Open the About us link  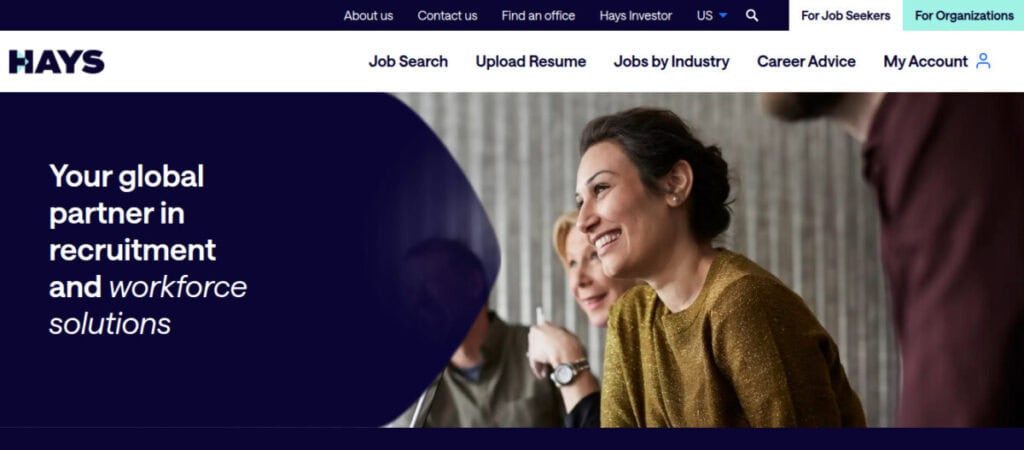[368, 16]
